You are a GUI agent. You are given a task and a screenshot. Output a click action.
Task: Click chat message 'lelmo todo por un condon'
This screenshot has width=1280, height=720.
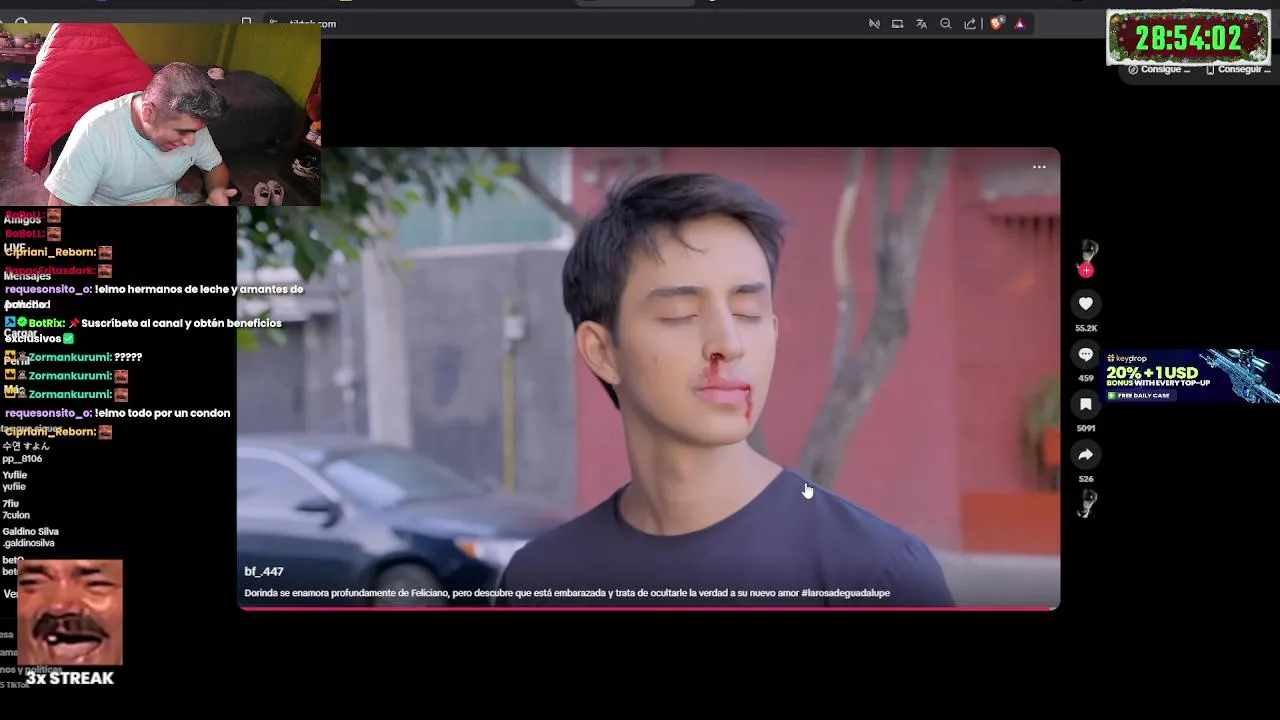pyautogui.click(x=118, y=413)
